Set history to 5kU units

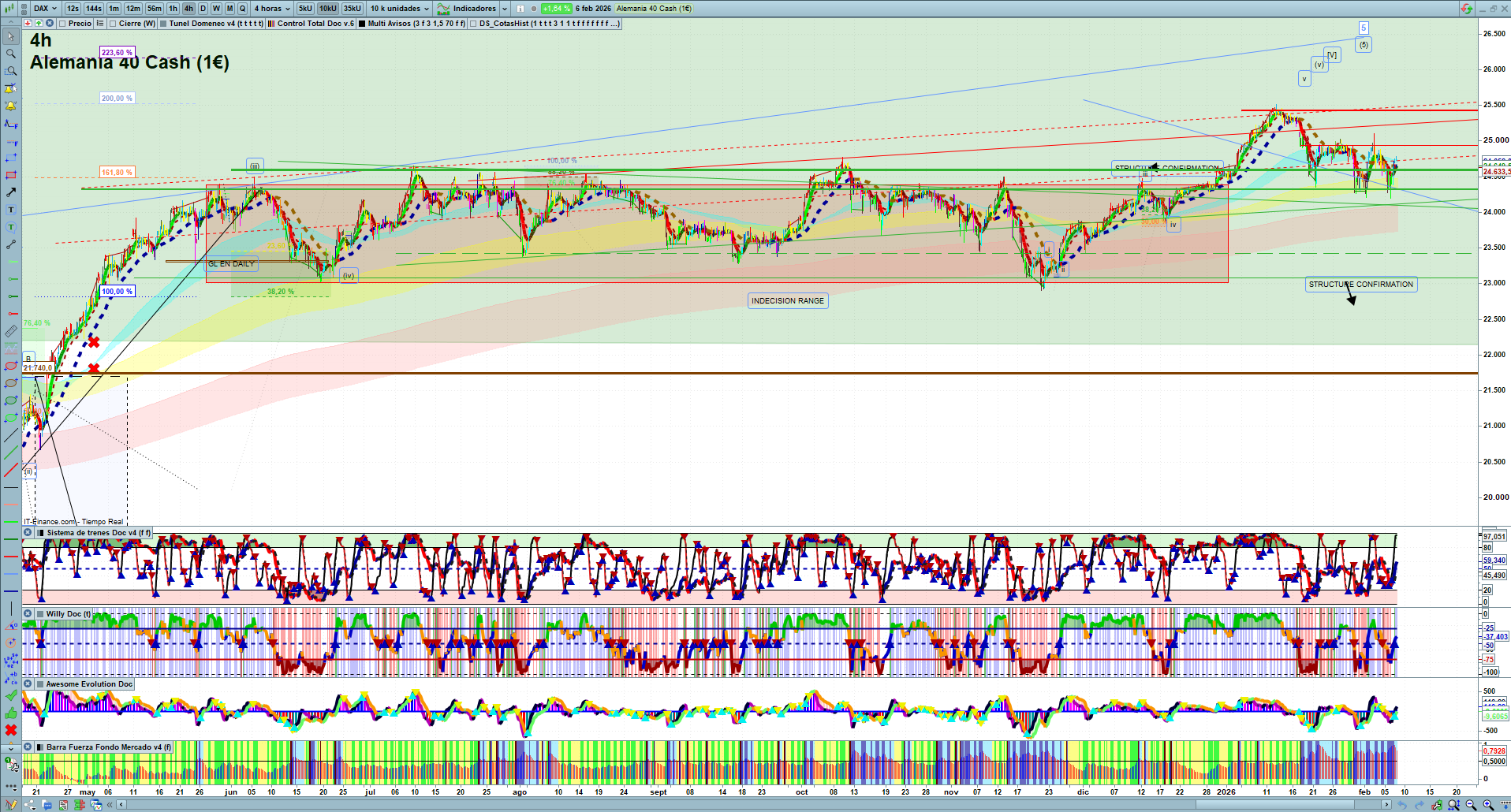305,9
